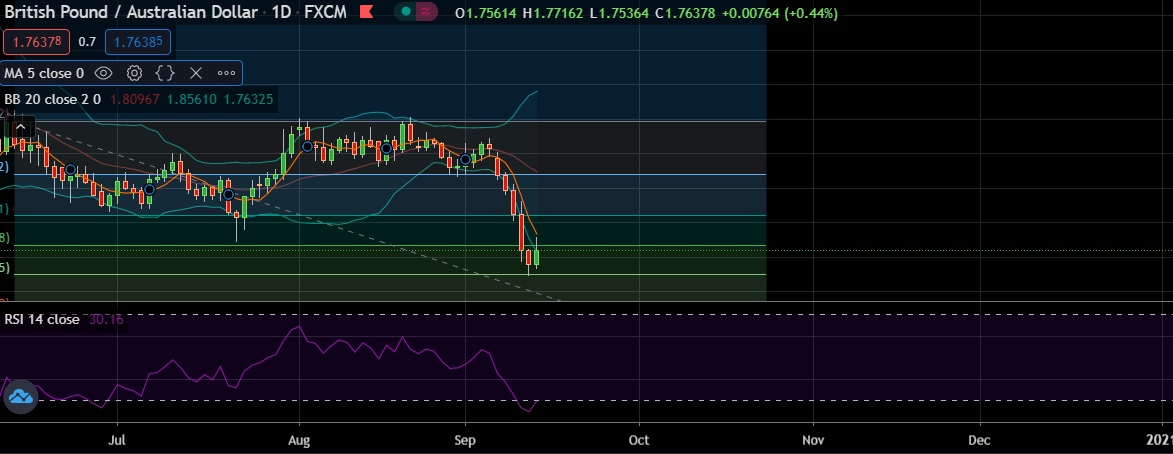Click Jul on the time axis
This screenshot has height=454, width=1173.
pos(117,441)
